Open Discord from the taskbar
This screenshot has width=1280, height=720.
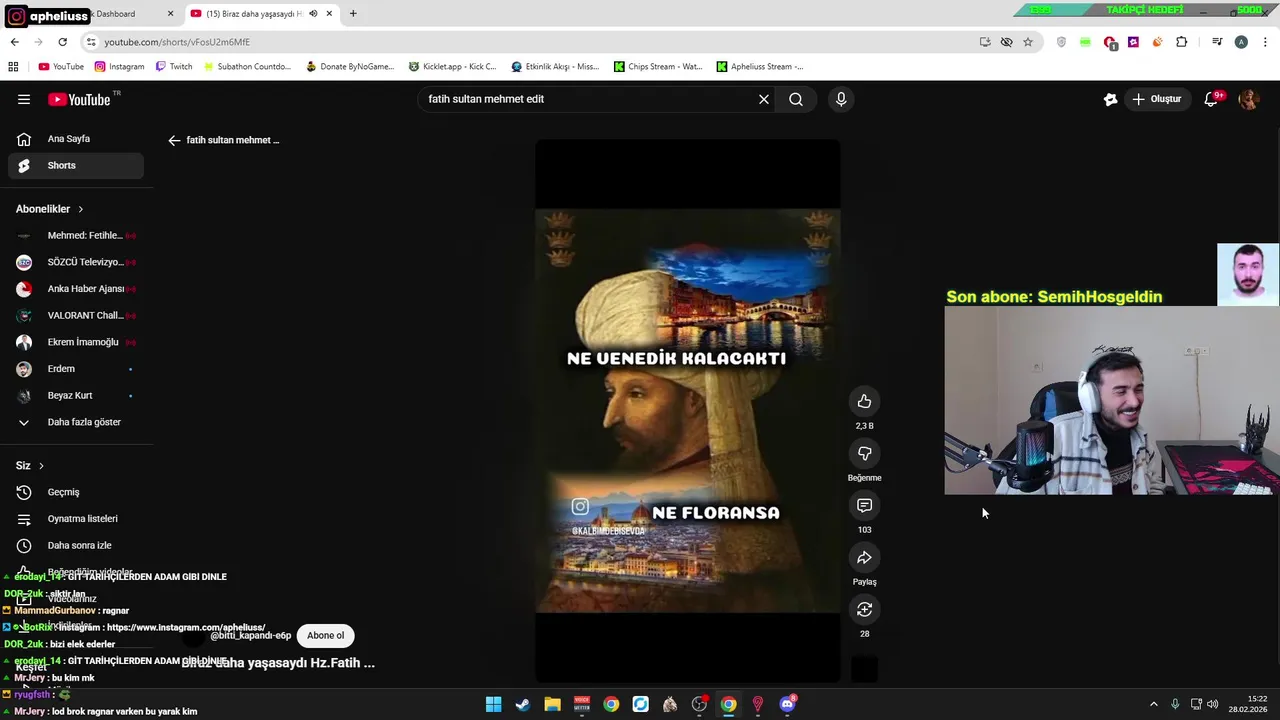click(787, 704)
